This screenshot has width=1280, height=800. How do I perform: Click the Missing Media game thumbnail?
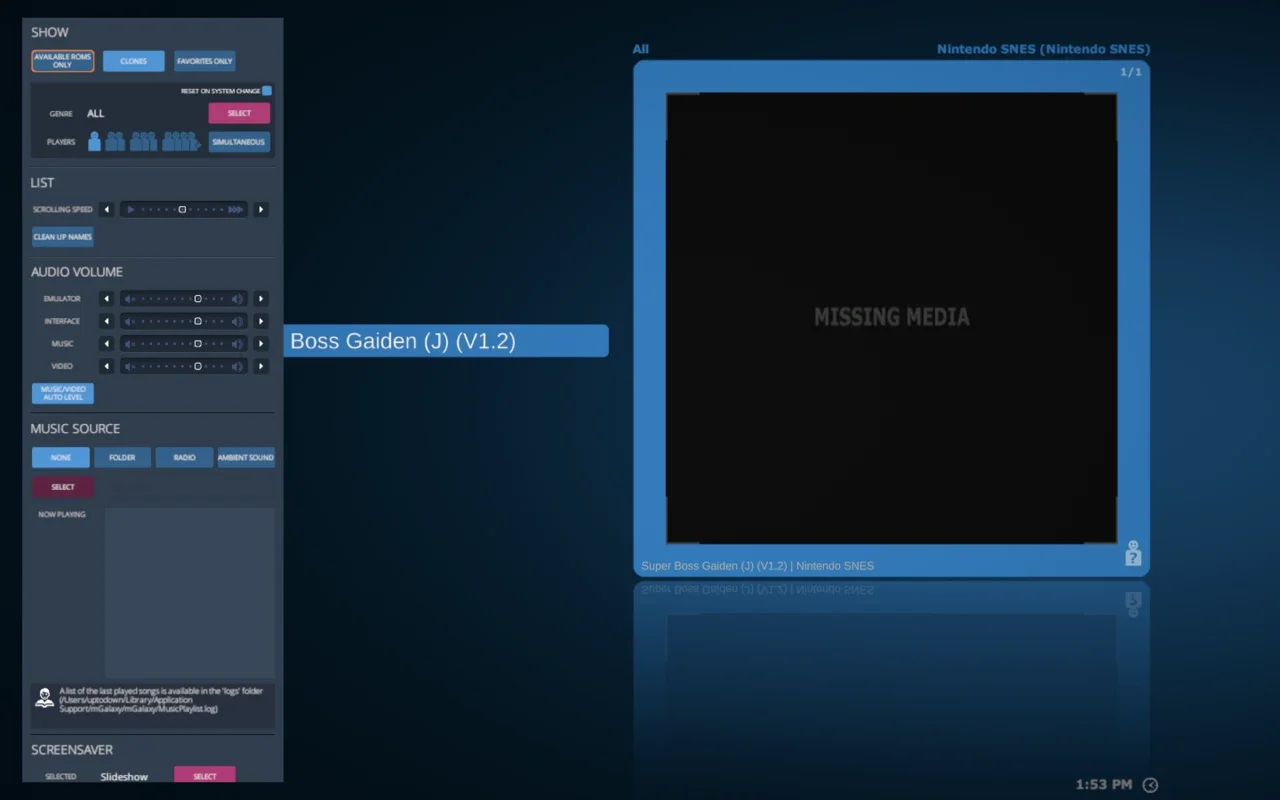(x=891, y=318)
